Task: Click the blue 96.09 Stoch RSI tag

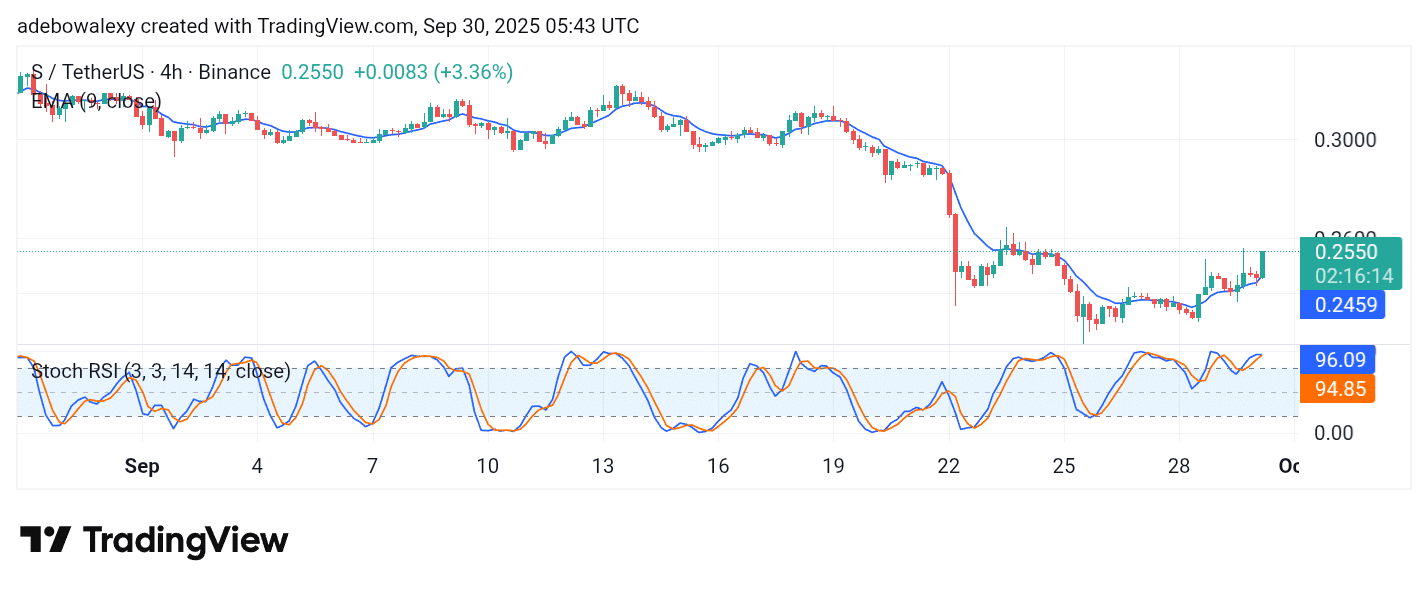Action: 1340,359
